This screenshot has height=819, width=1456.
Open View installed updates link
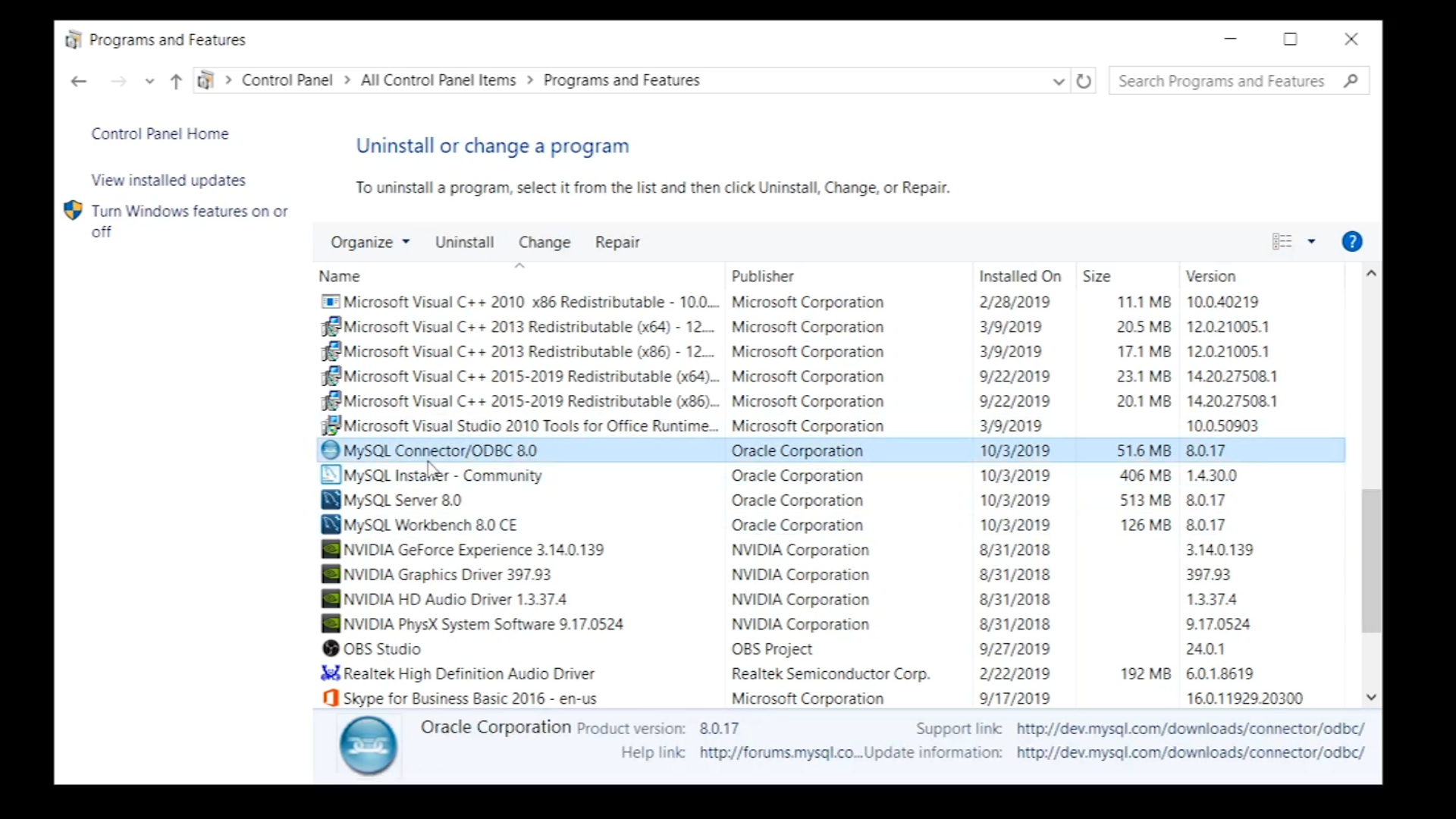(168, 180)
